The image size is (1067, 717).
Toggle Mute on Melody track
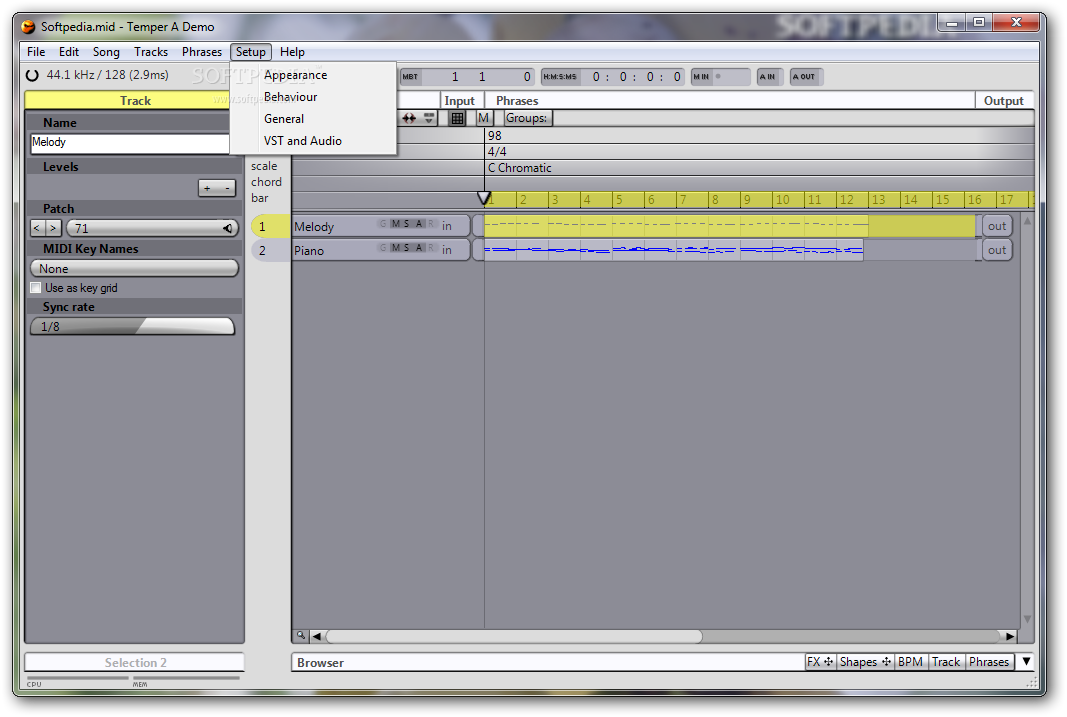coord(395,224)
